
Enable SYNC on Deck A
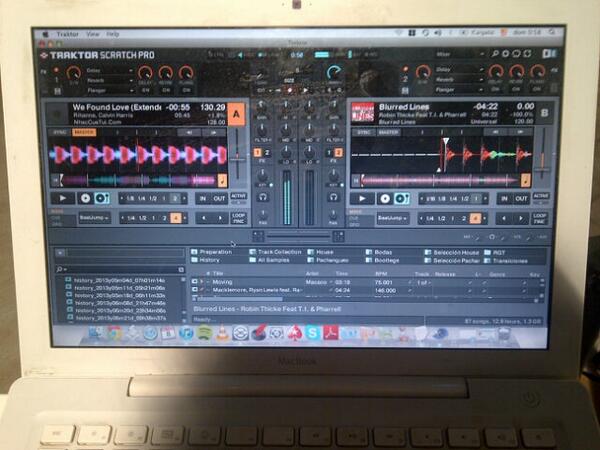coord(60,132)
